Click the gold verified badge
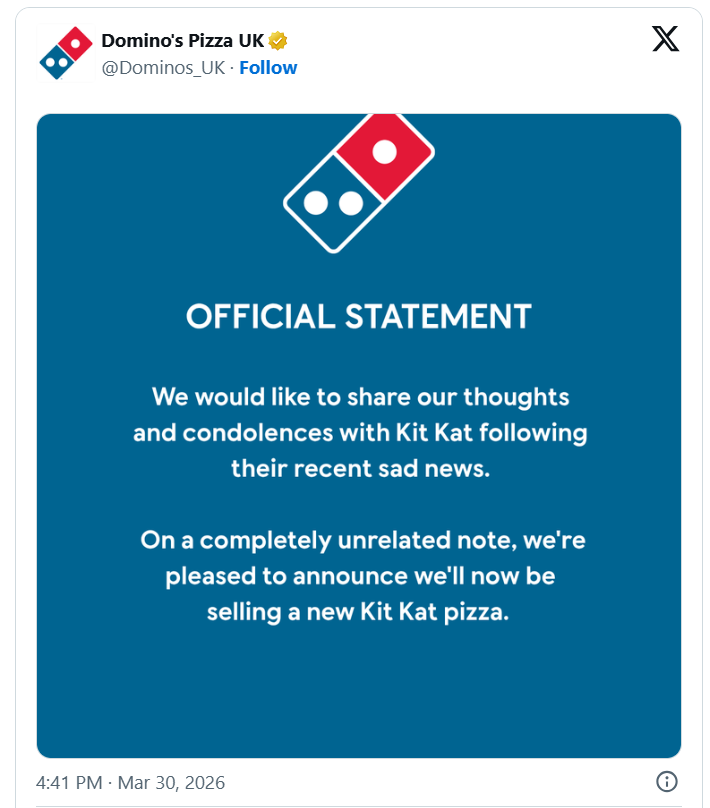This screenshot has width=710, height=808. tap(279, 41)
